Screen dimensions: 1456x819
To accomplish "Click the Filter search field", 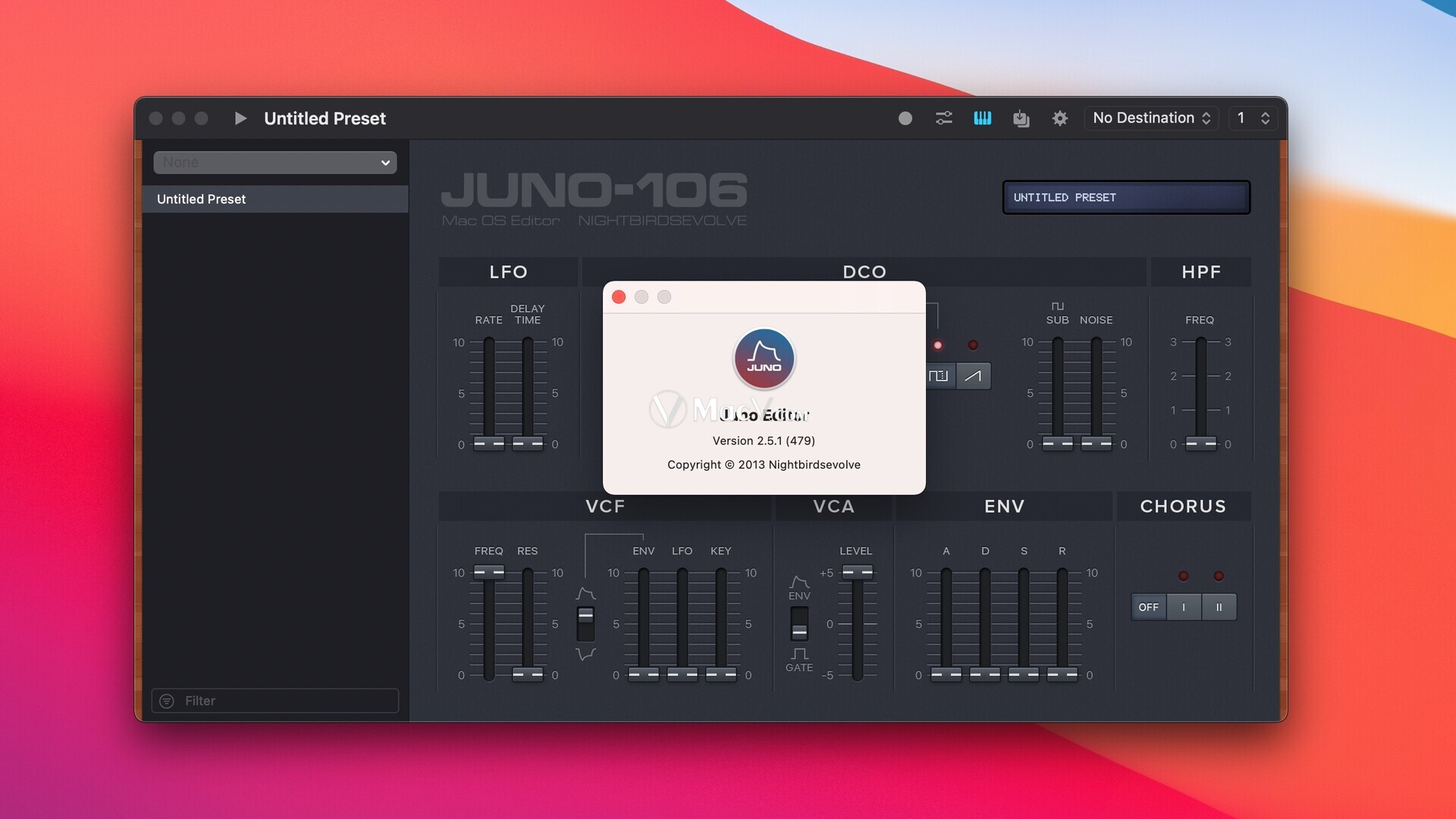I will click(x=275, y=701).
